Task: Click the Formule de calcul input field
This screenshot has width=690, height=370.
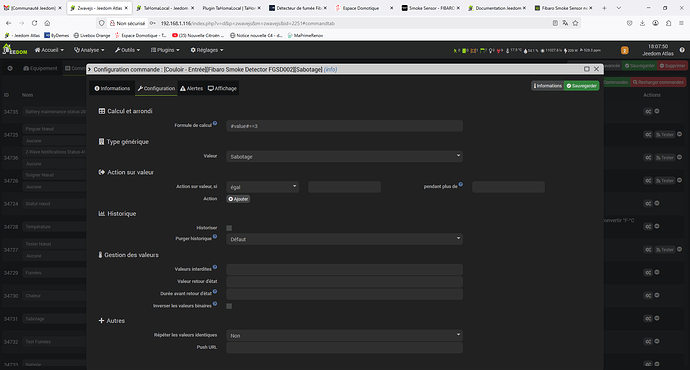Action: 344,126
